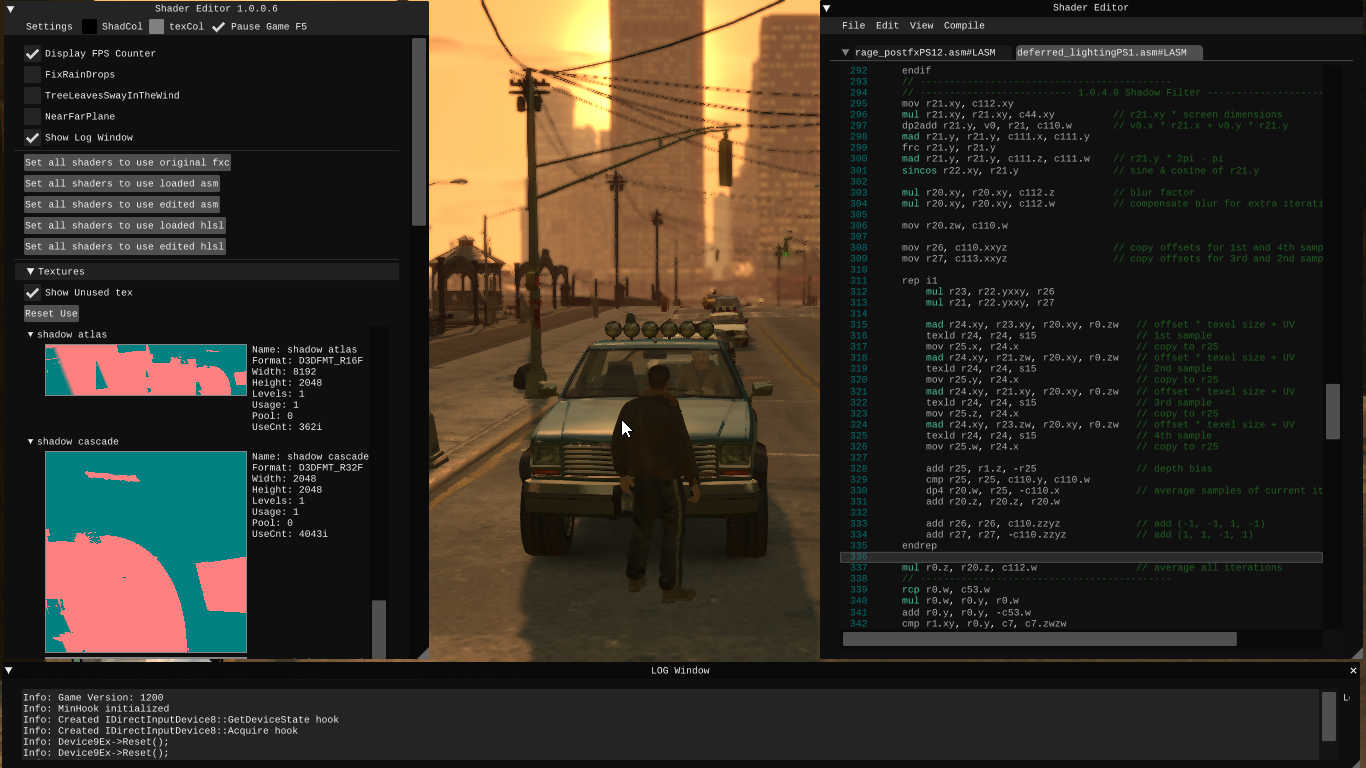Viewport: 1366px width, 768px height.
Task: Click 'endif' on code line 292
Action: (916, 71)
